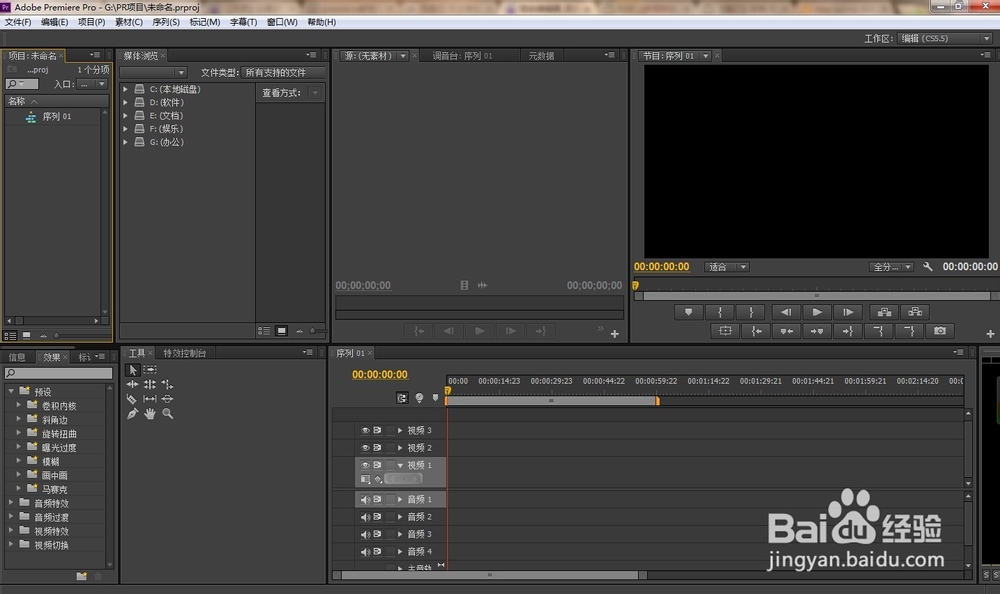1000x594 pixels.
Task: Open Program monitor wrench settings
Action: click(x=928, y=267)
